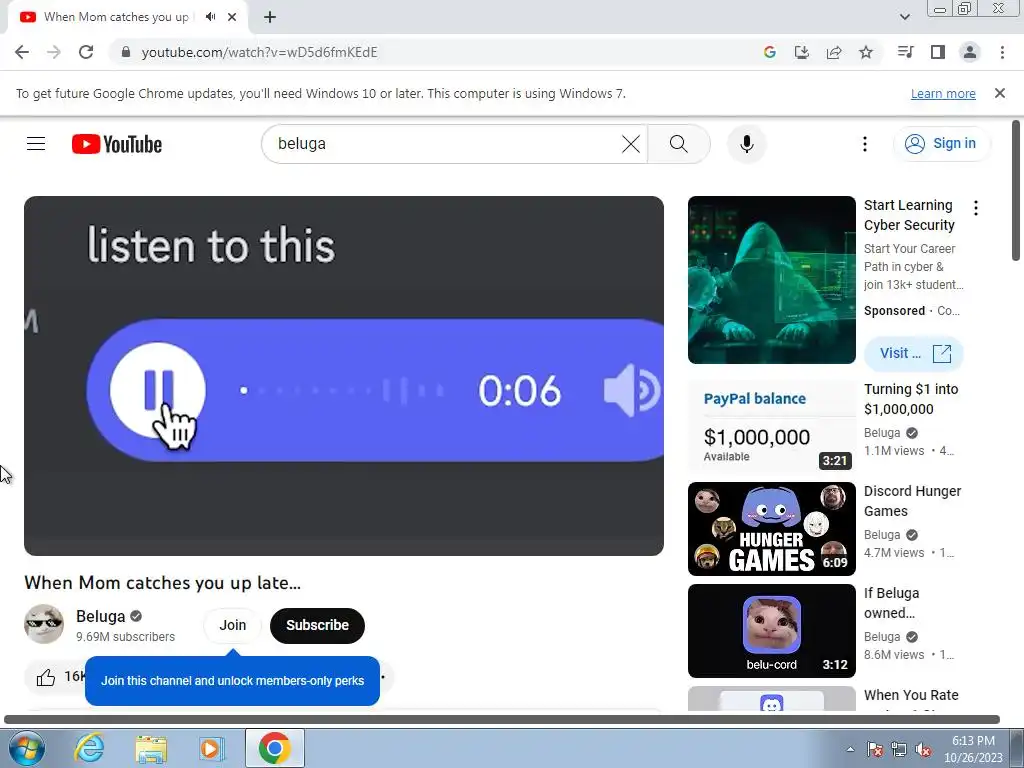
Task: Start voice search with the microphone
Action: coord(746,144)
